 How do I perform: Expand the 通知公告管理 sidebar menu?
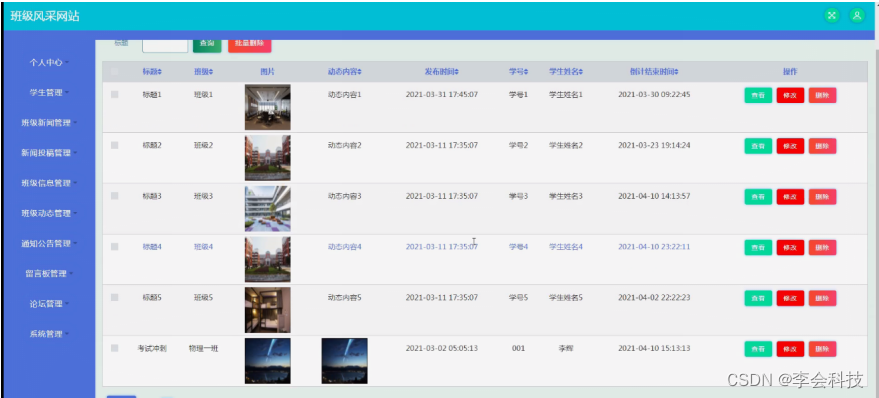click(49, 244)
